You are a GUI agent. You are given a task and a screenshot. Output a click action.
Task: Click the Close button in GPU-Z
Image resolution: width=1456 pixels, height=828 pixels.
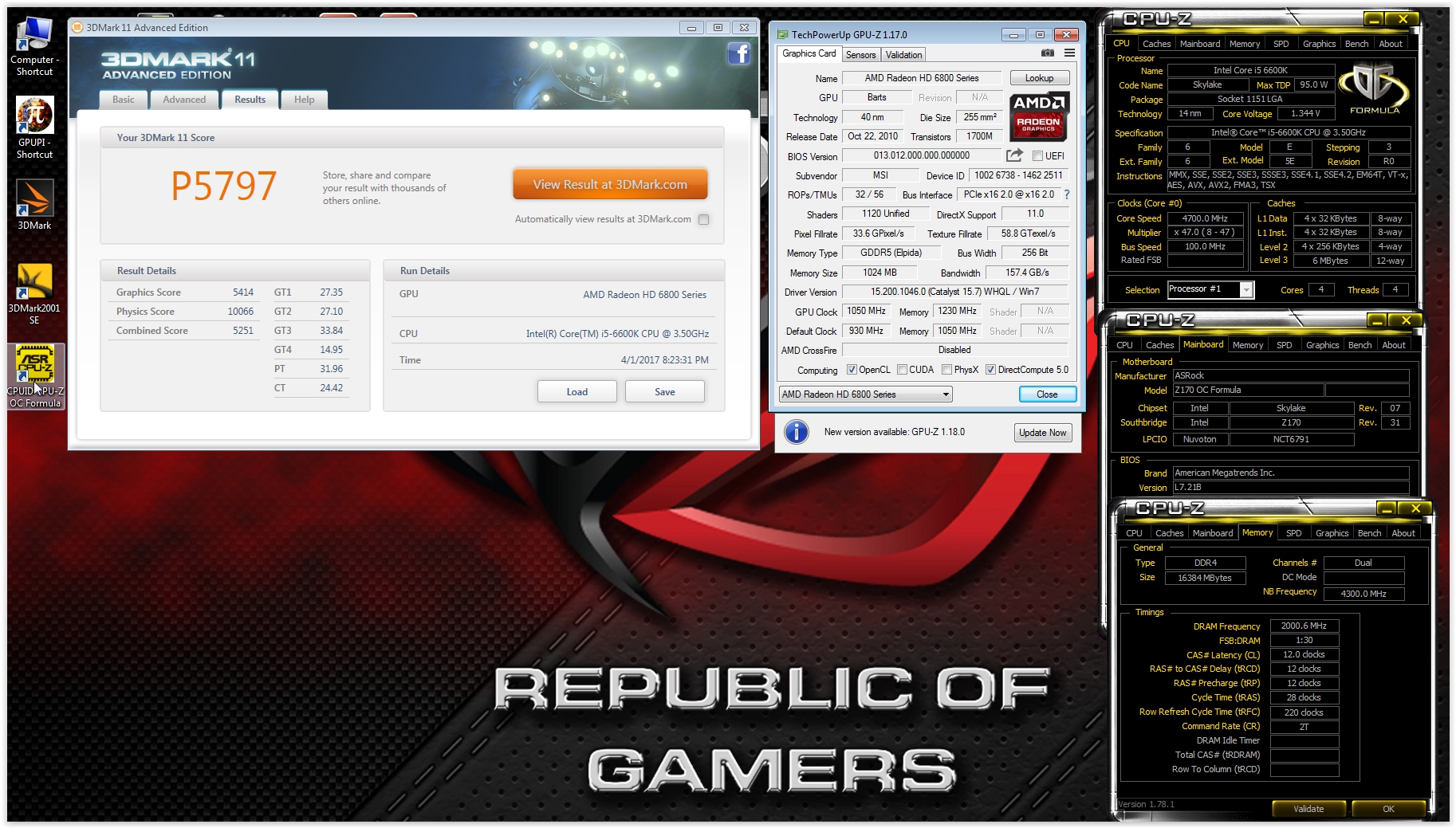(1047, 394)
